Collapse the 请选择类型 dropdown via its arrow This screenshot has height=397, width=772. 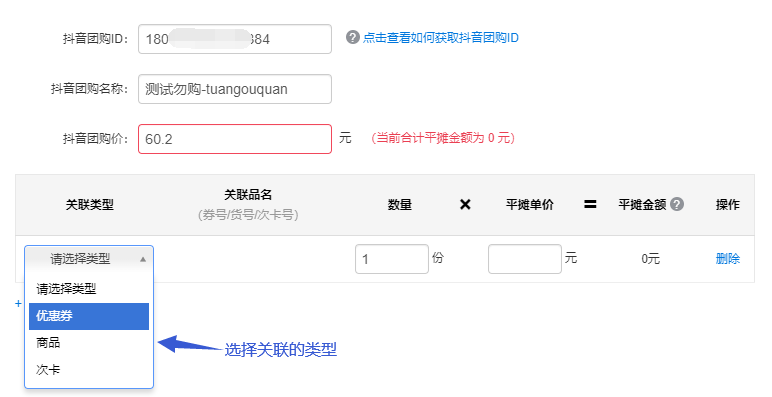pyautogui.click(x=143, y=259)
